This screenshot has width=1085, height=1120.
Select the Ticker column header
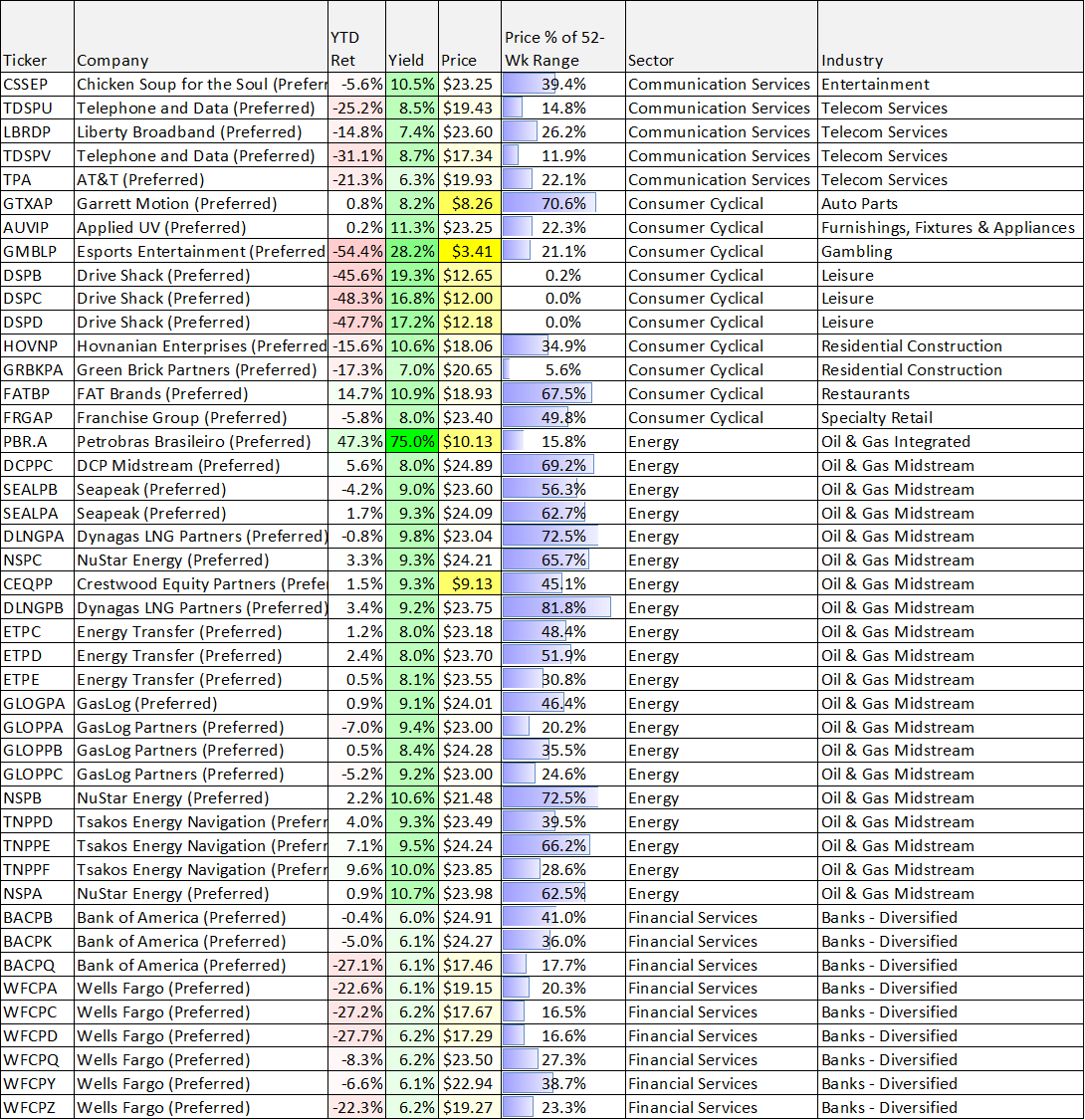(37, 37)
